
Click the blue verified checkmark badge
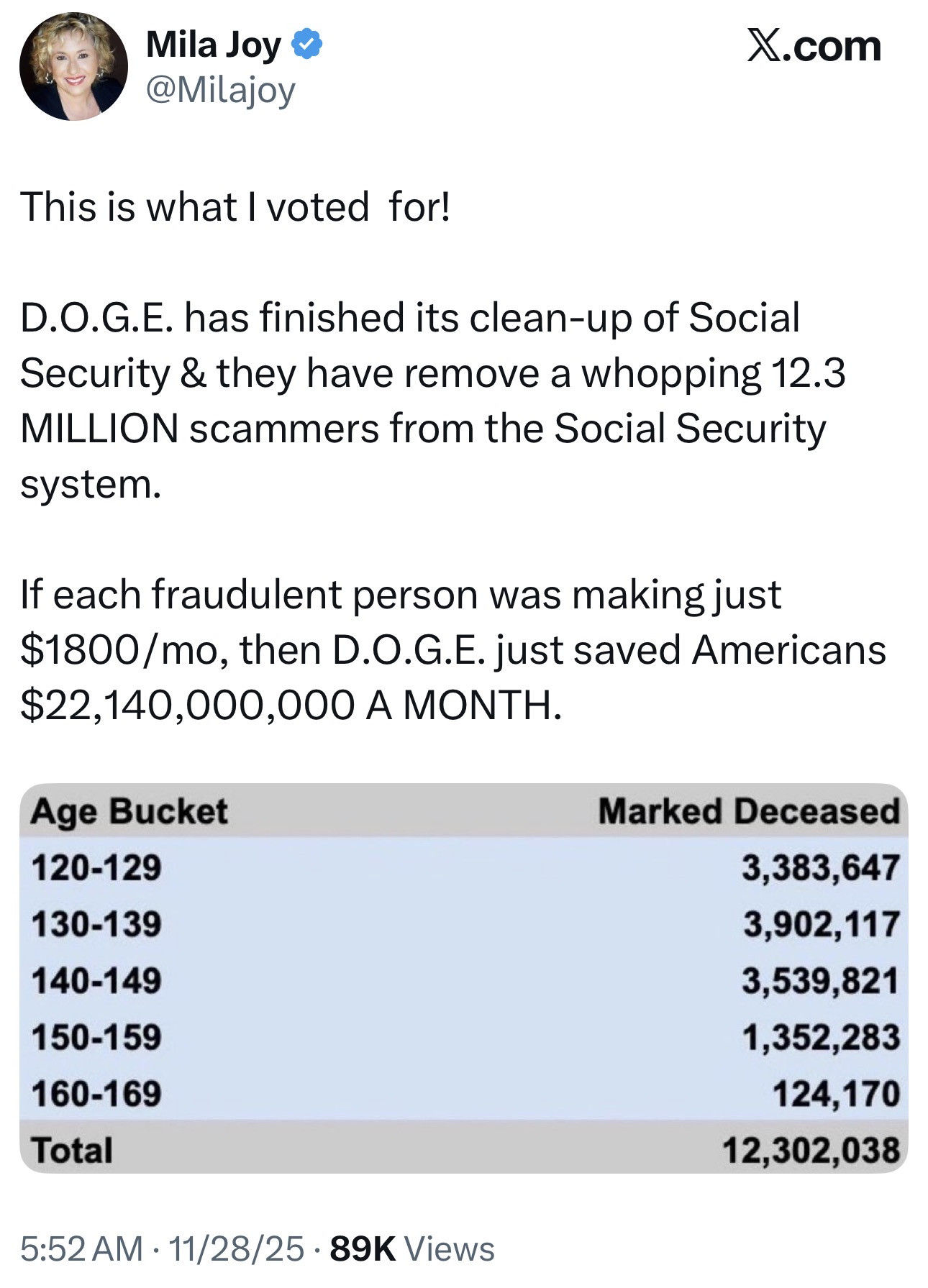pyautogui.click(x=307, y=45)
